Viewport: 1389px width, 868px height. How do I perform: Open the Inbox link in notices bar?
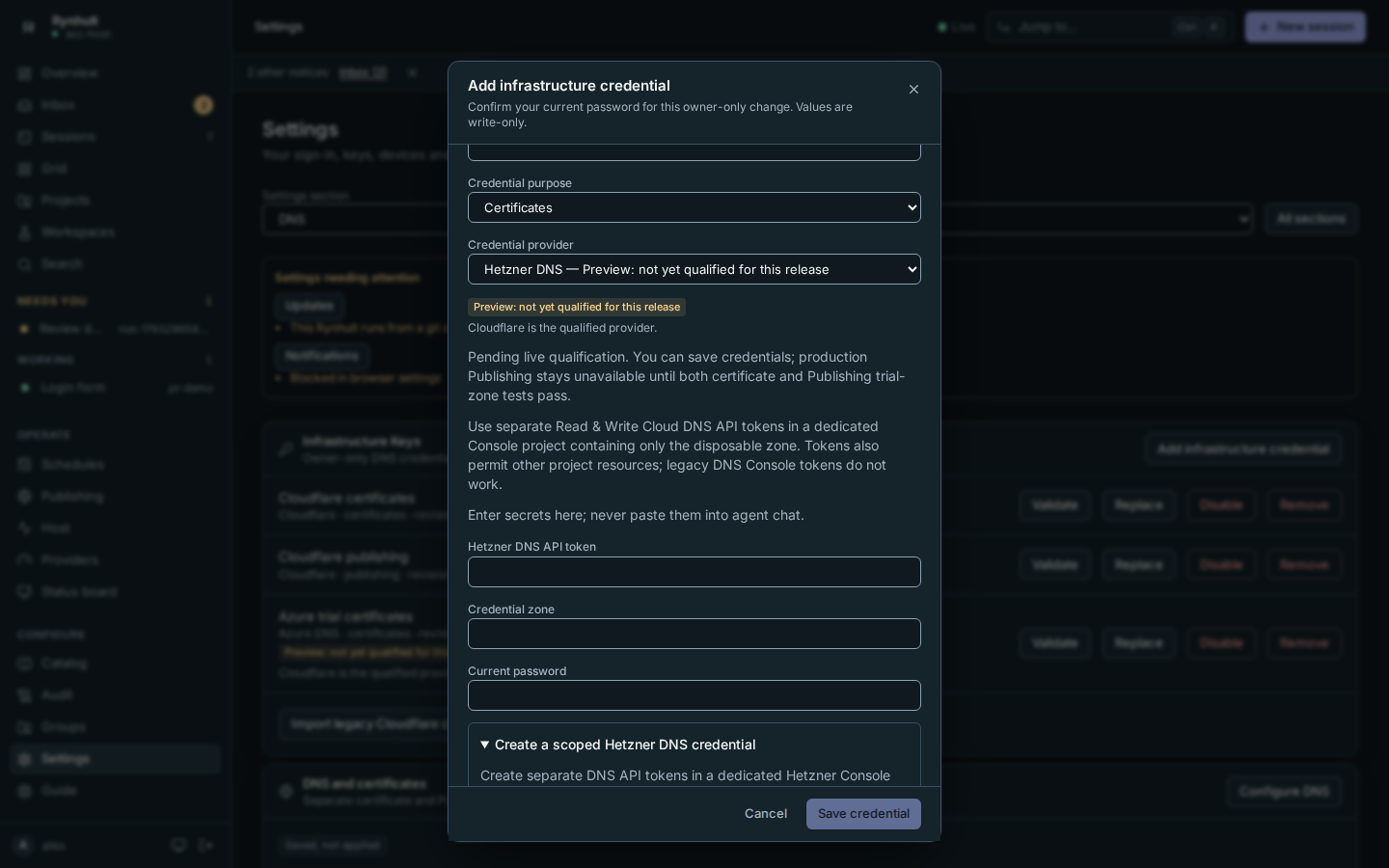point(363,72)
